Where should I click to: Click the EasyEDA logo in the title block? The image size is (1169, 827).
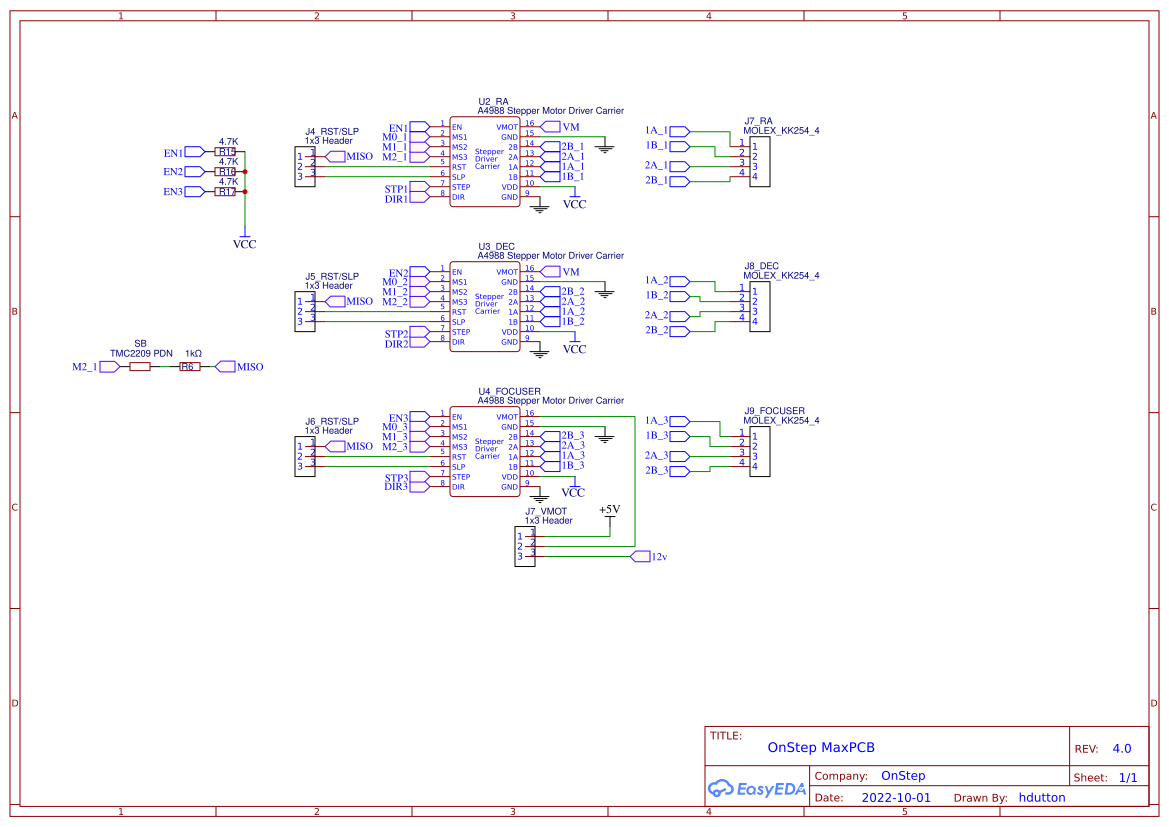756,789
